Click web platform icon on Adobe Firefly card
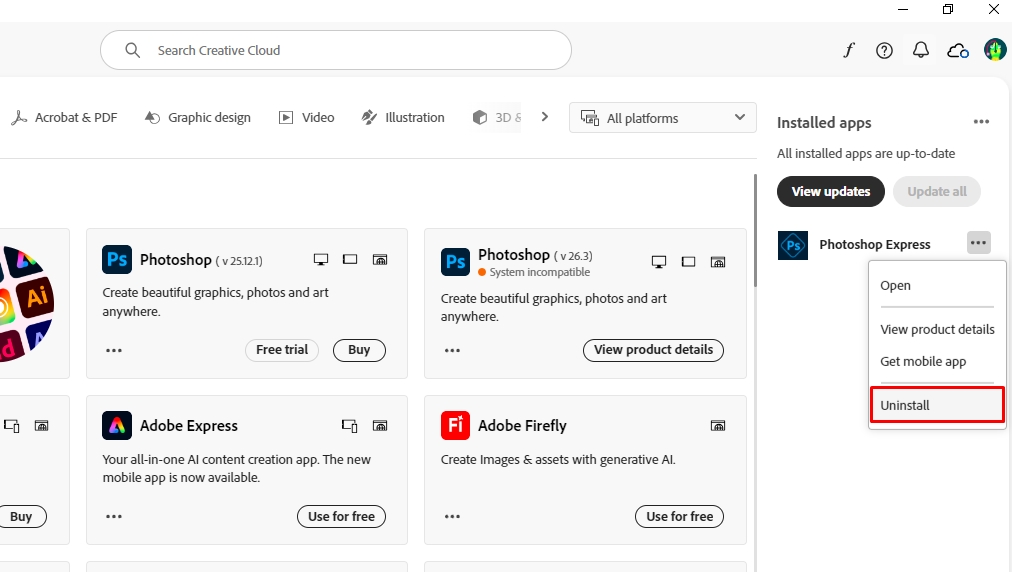Viewport: 1012px width, 572px height. click(718, 425)
